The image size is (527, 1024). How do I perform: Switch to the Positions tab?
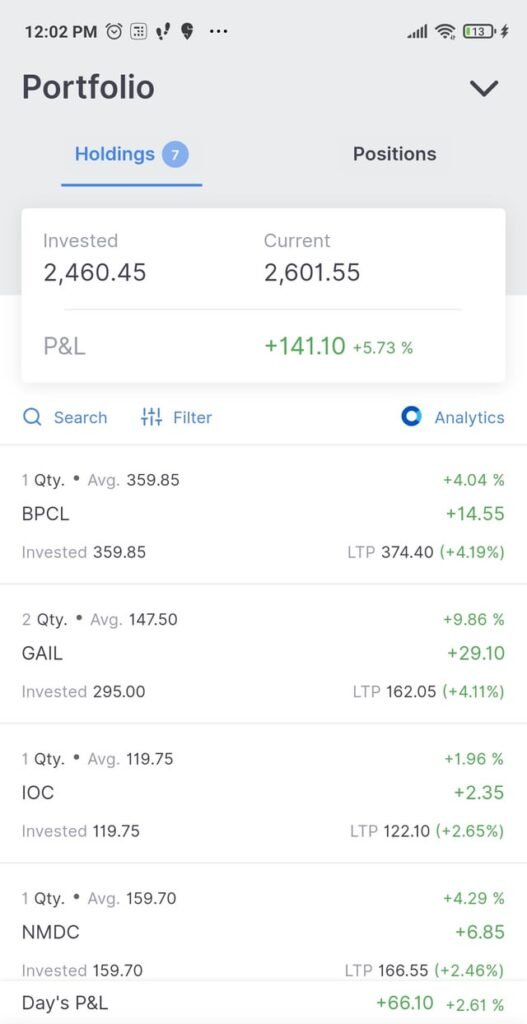(394, 154)
